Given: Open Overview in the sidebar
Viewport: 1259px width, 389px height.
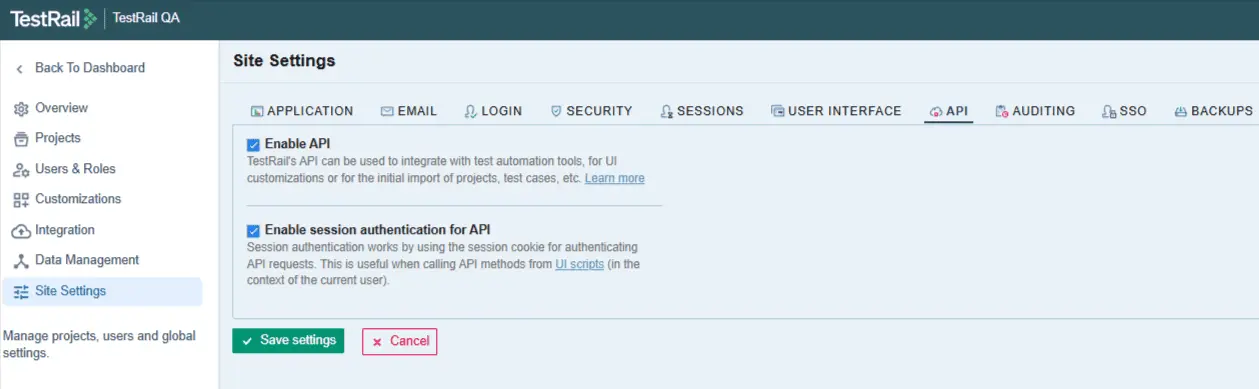Looking at the screenshot, I should tap(61, 108).
